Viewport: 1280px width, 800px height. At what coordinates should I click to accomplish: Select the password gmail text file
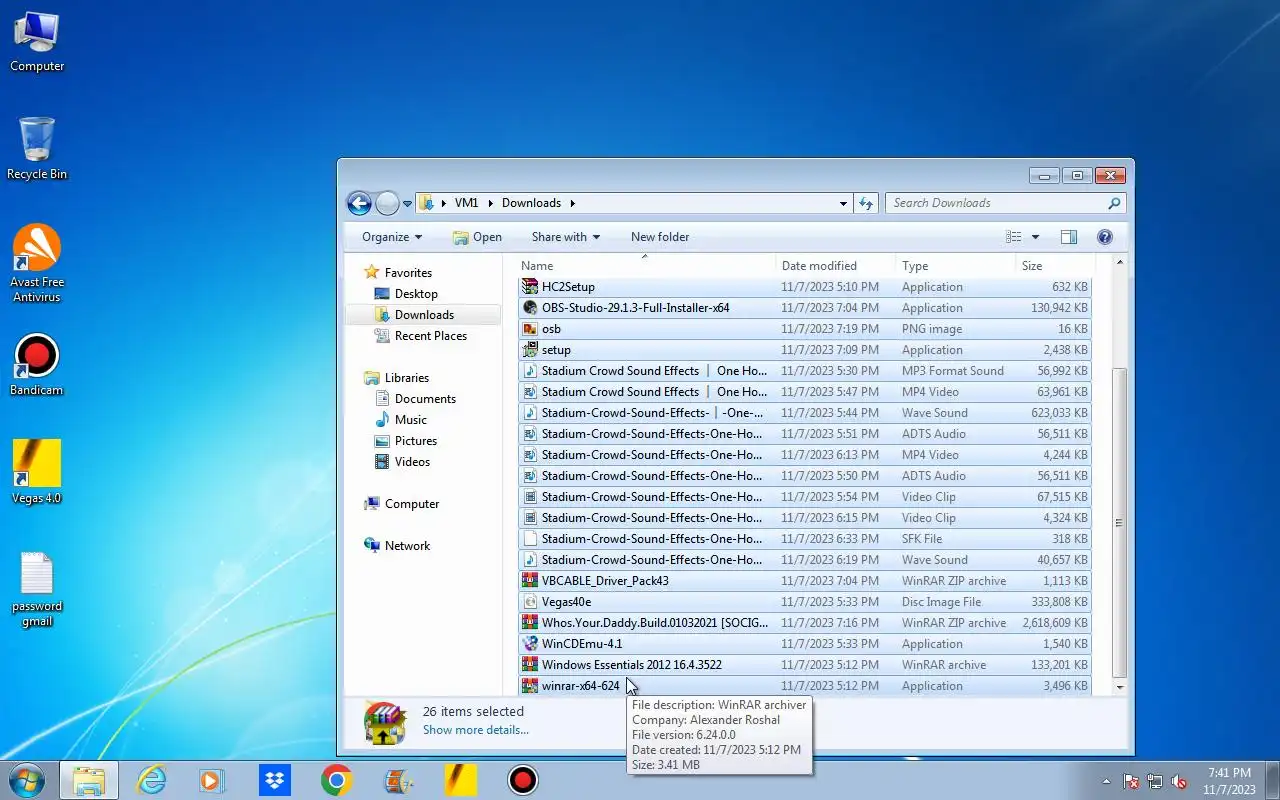[x=37, y=590]
